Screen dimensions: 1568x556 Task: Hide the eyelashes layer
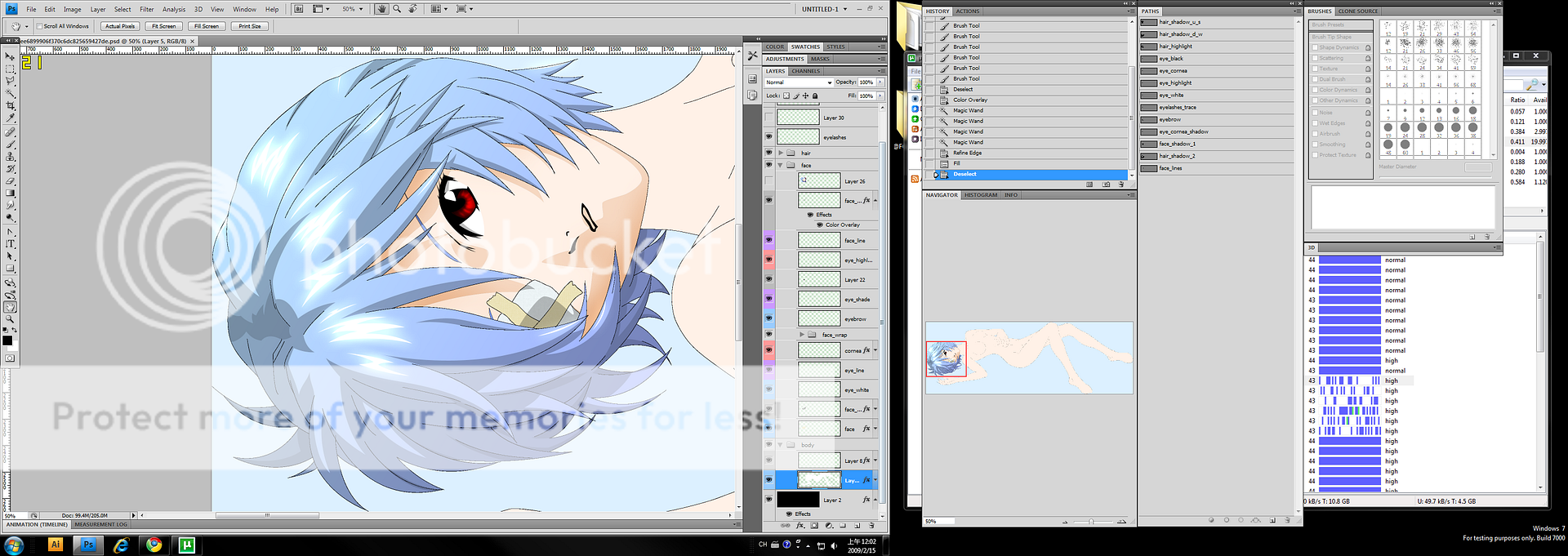click(768, 137)
